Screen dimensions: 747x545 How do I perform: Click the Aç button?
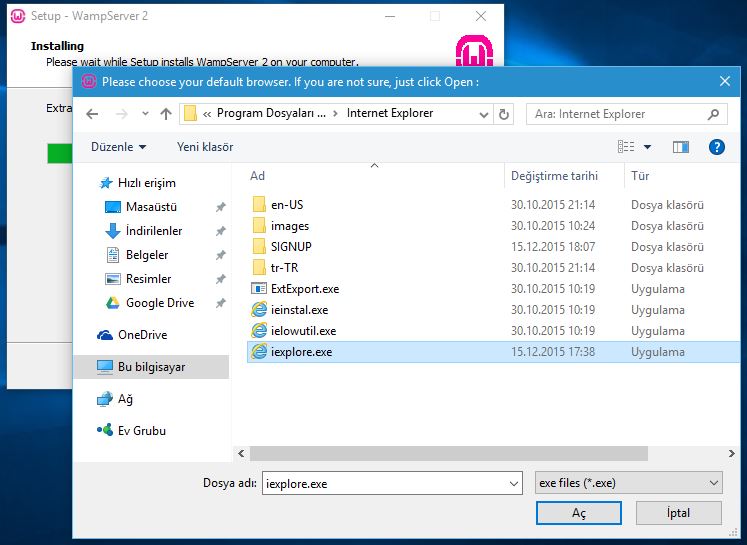tap(579, 513)
